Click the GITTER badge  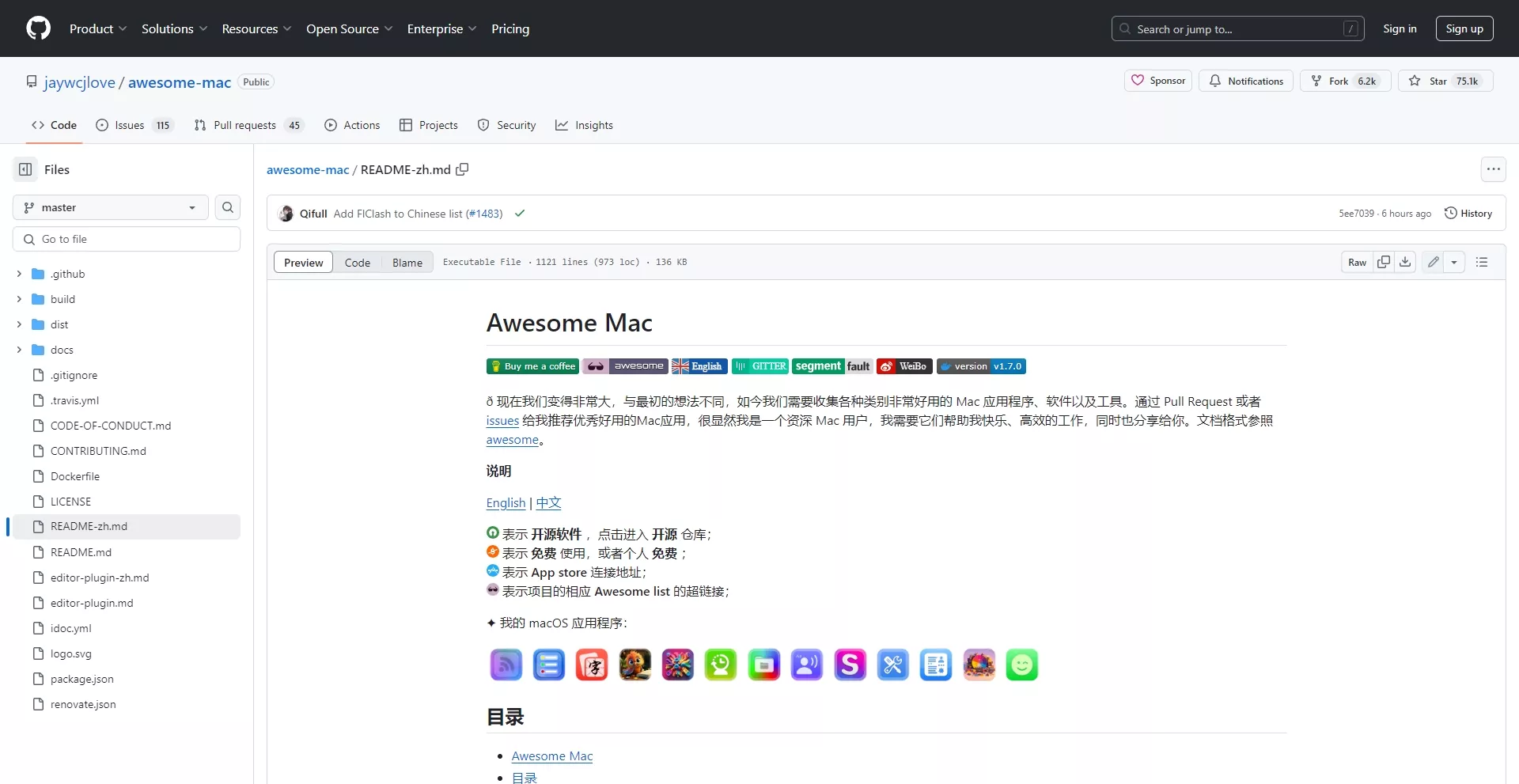760,366
